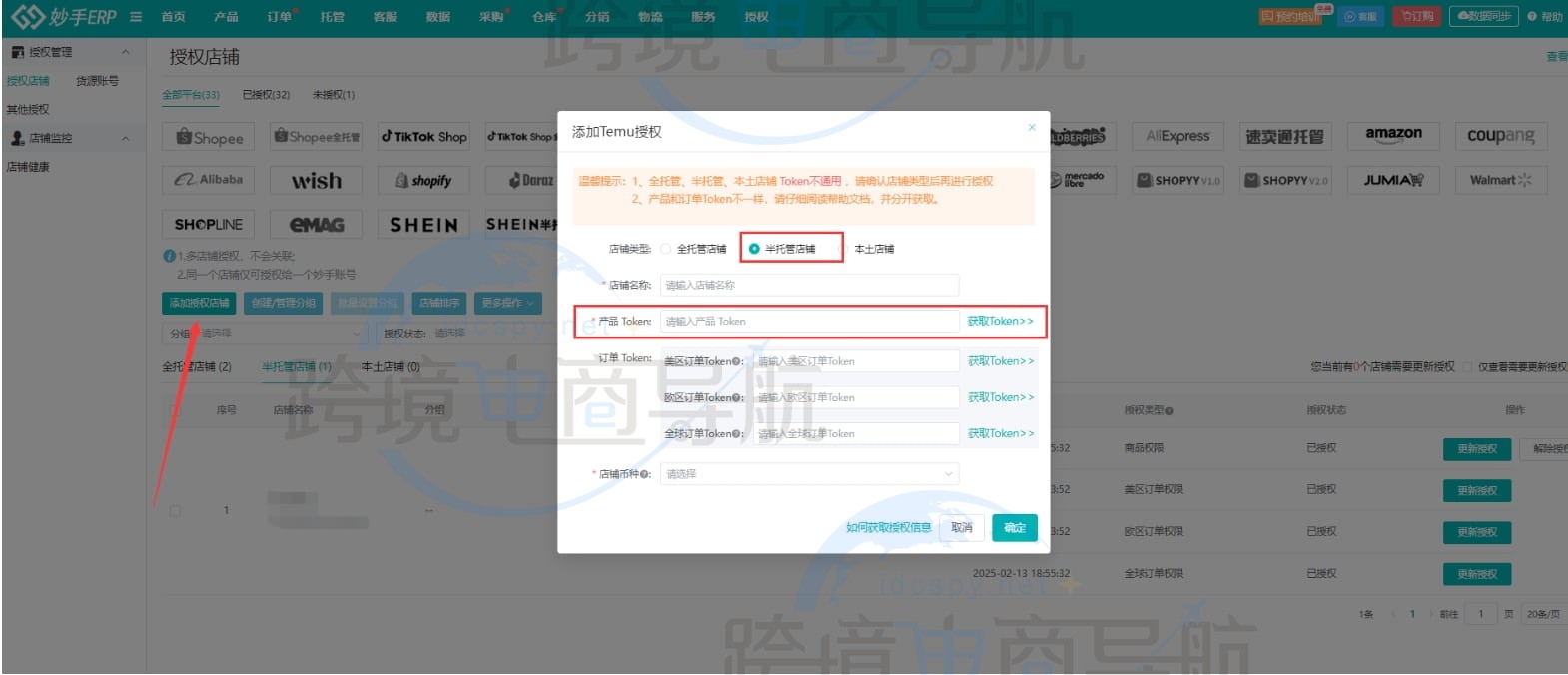1568x675 pixels.
Task: Open the 20条/页 page size selector
Action: pos(1543,614)
